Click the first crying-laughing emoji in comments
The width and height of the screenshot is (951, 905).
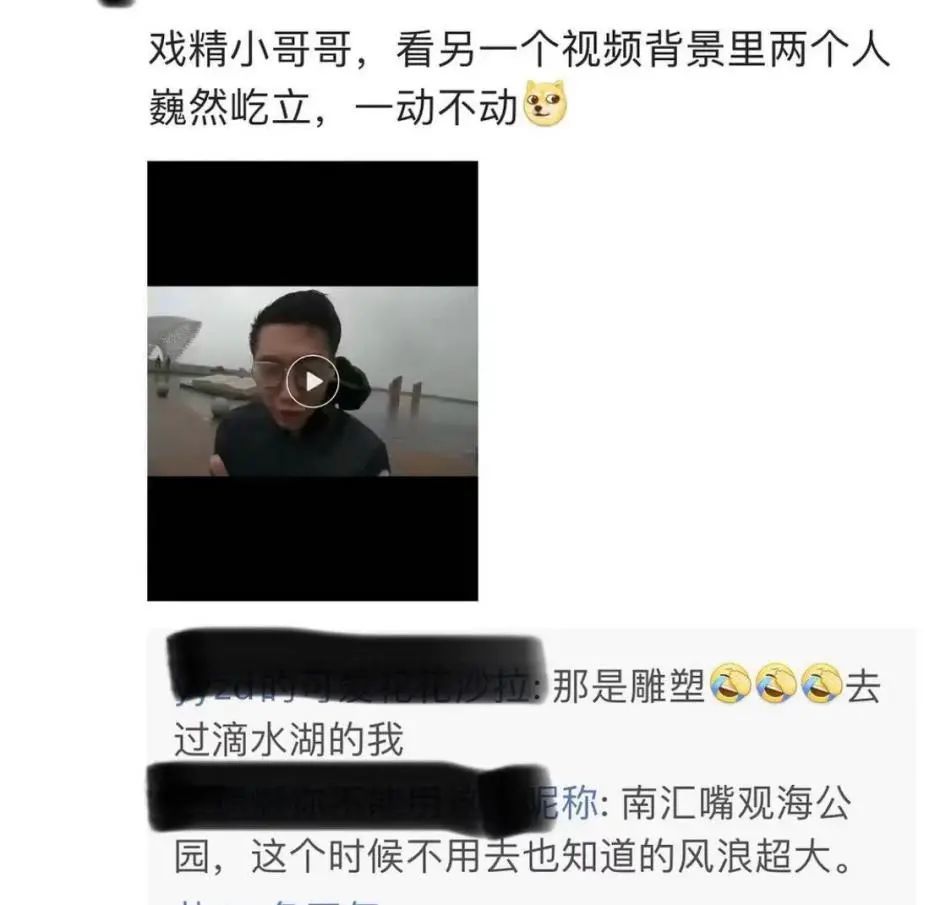[x=730, y=685]
